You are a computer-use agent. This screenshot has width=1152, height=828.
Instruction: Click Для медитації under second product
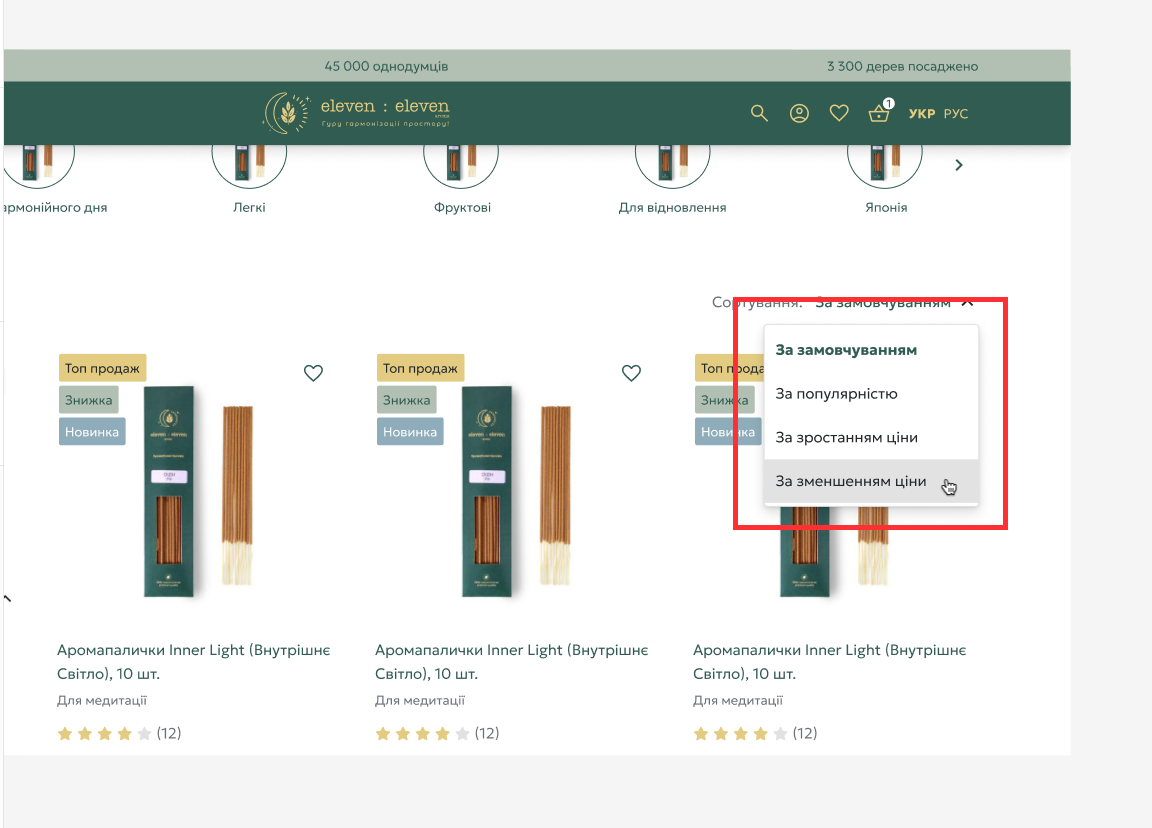tap(420, 701)
